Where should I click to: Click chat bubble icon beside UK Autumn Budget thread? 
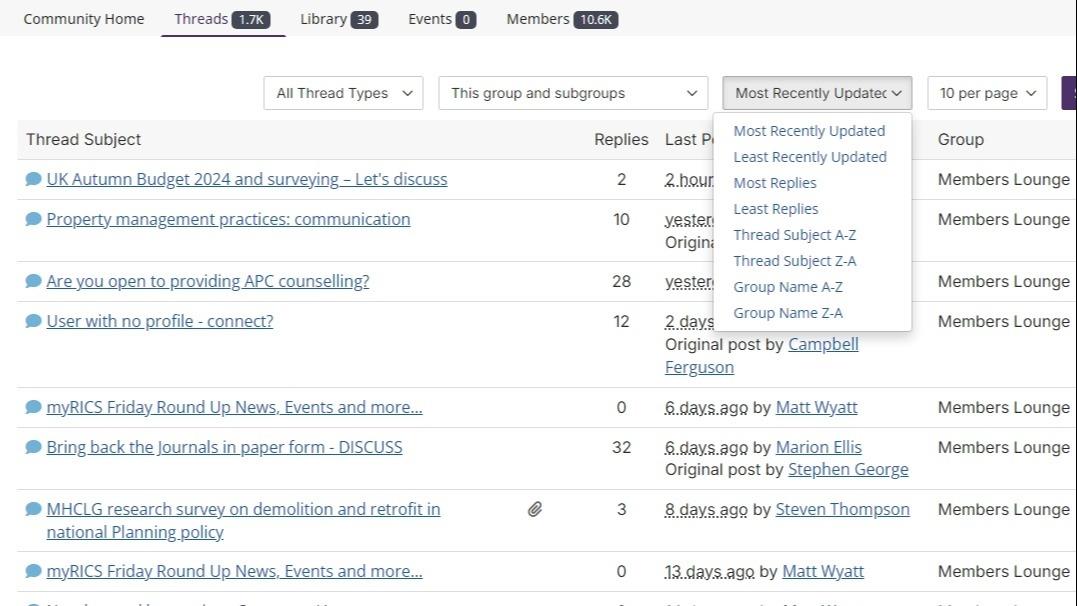tap(33, 179)
